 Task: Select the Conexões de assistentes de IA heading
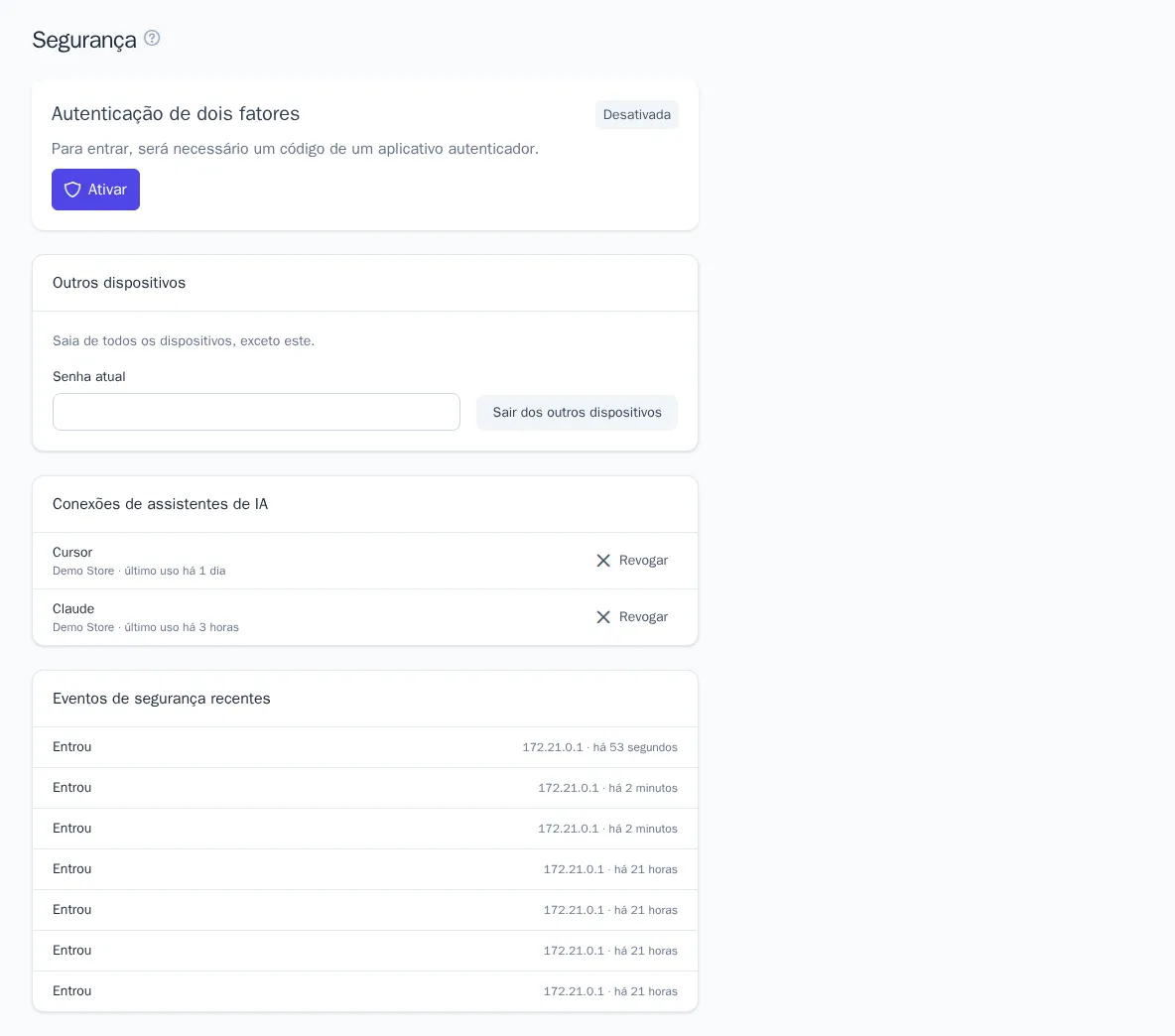161,504
